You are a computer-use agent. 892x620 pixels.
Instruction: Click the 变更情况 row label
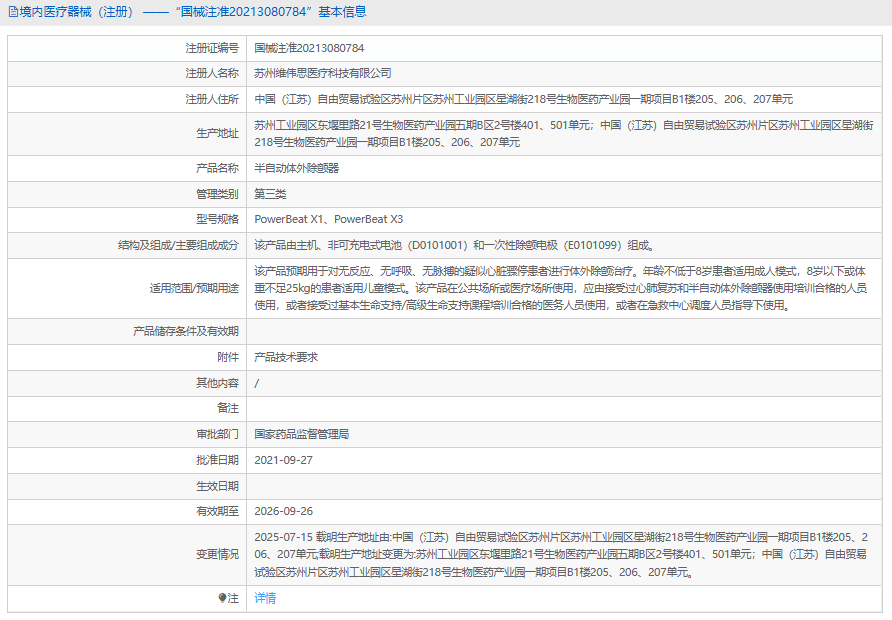217,554
